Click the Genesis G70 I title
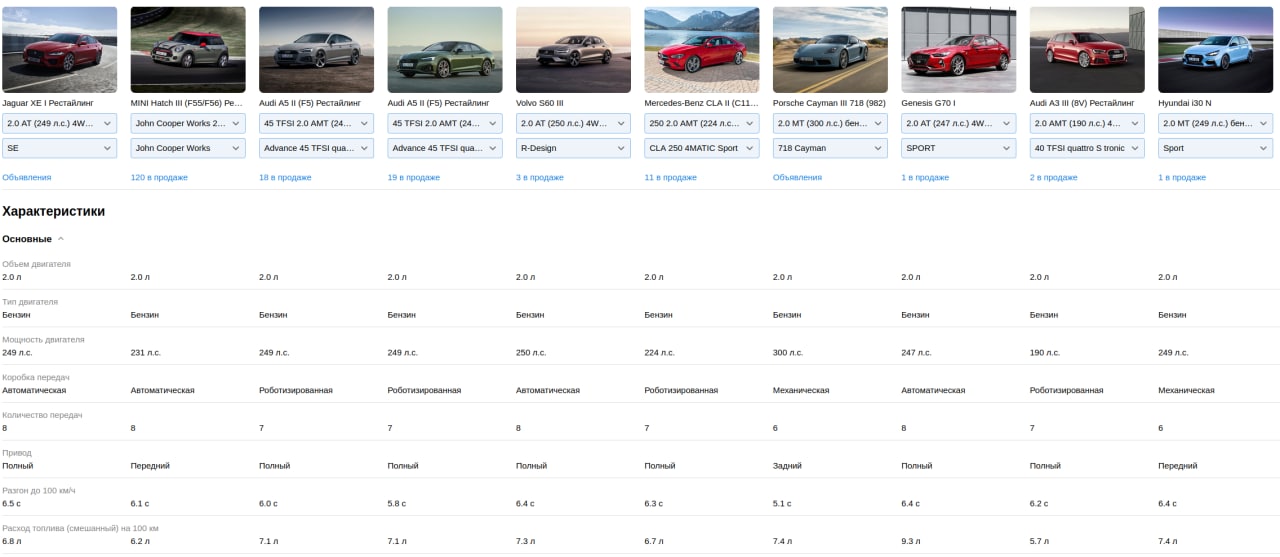Viewport: 1280px width, 557px height. point(929,102)
